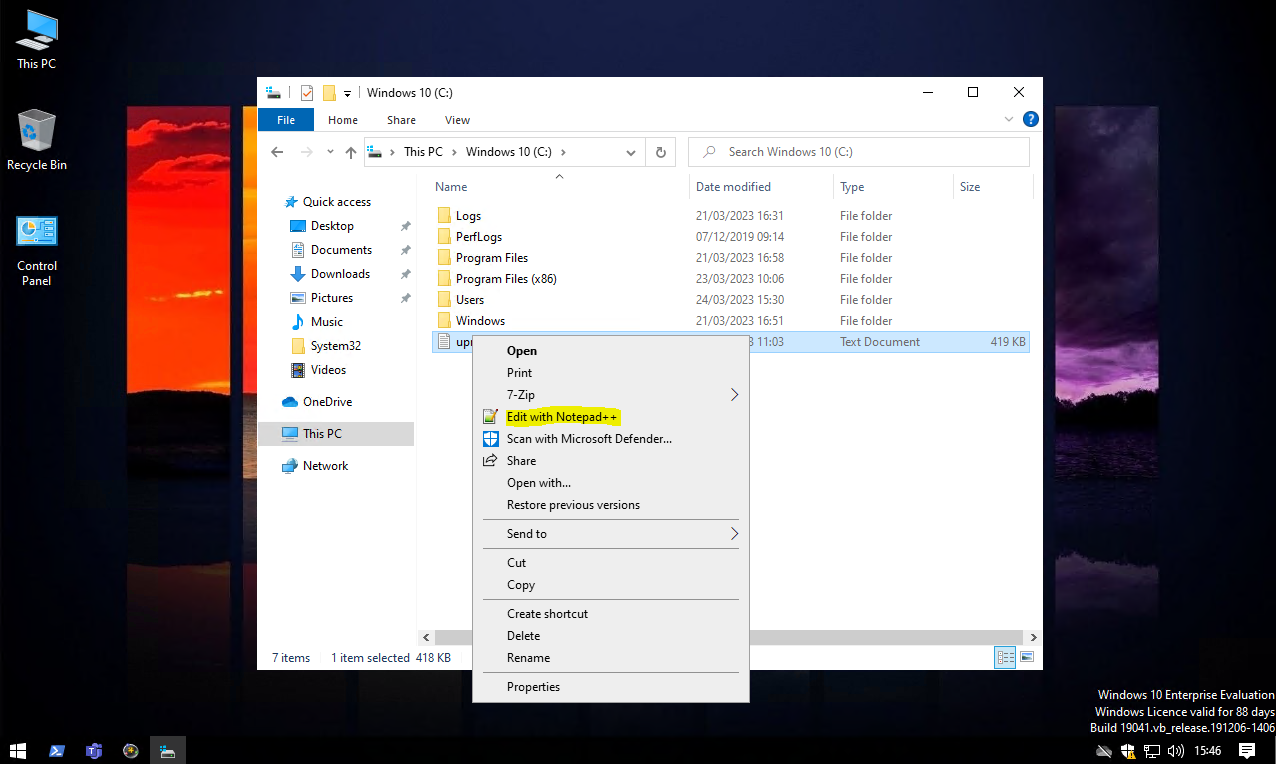Select Properties from the context menu
The image size is (1276, 764).
[533, 687]
